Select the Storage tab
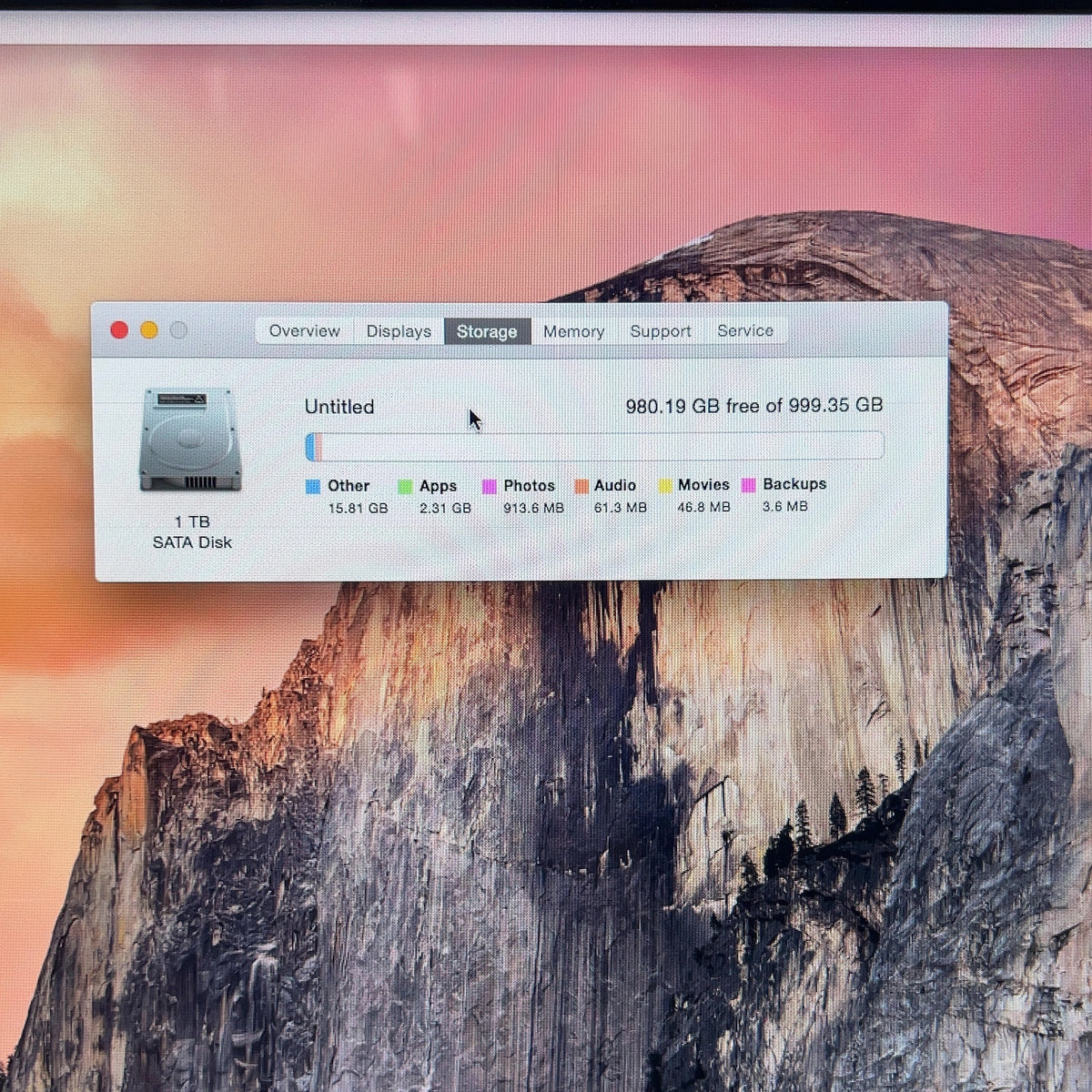 [x=487, y=331]
